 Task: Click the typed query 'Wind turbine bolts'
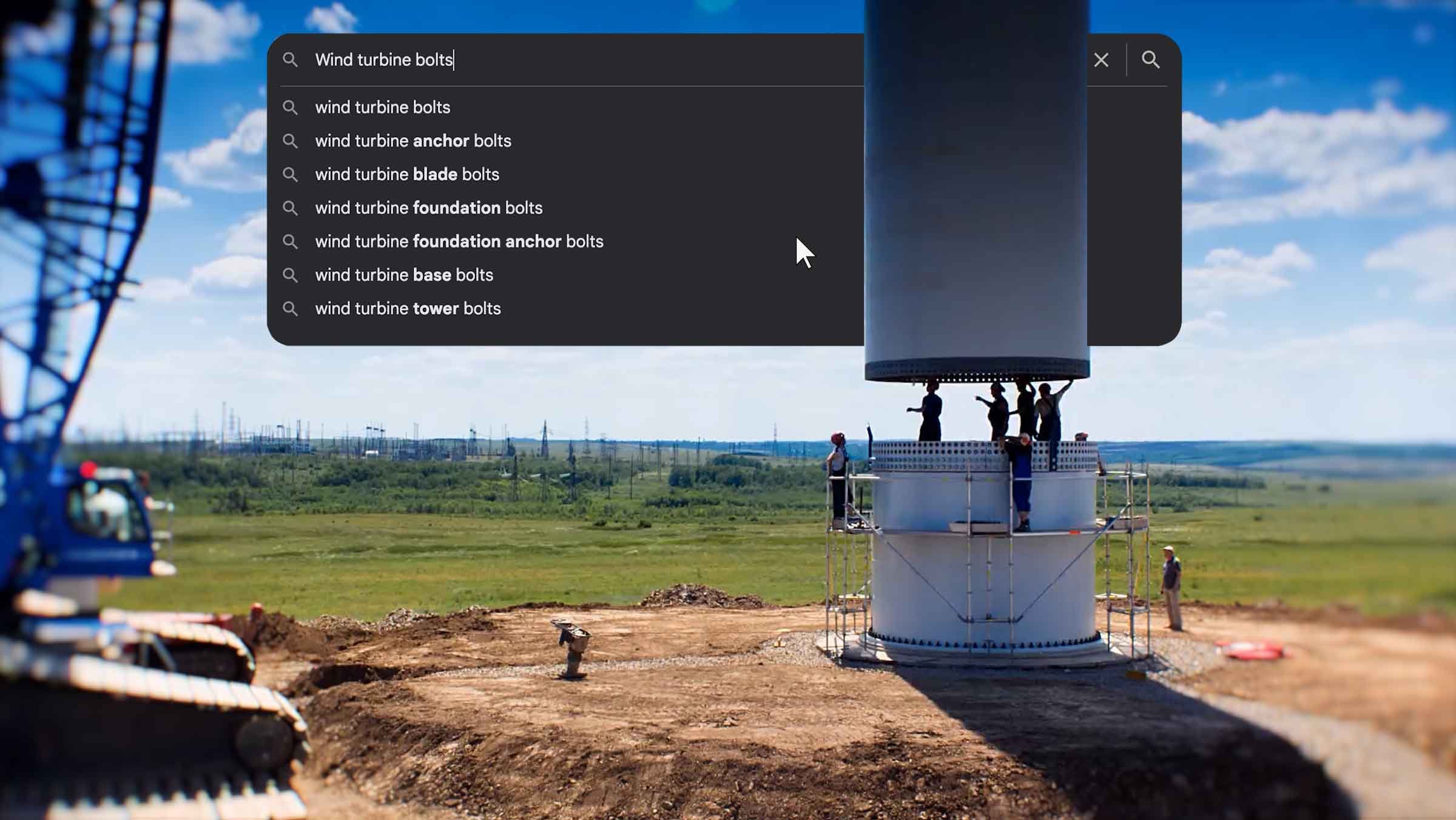(384, 59)
